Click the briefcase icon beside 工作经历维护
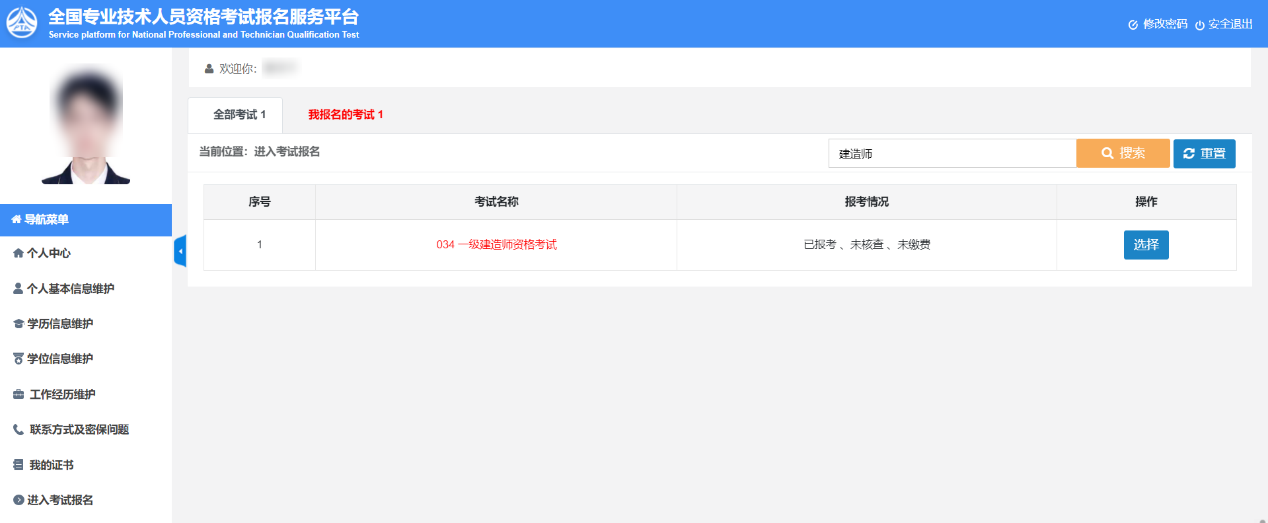This screenshot has width=1268, height=523. pyautogui.click(x=19, y=395)
